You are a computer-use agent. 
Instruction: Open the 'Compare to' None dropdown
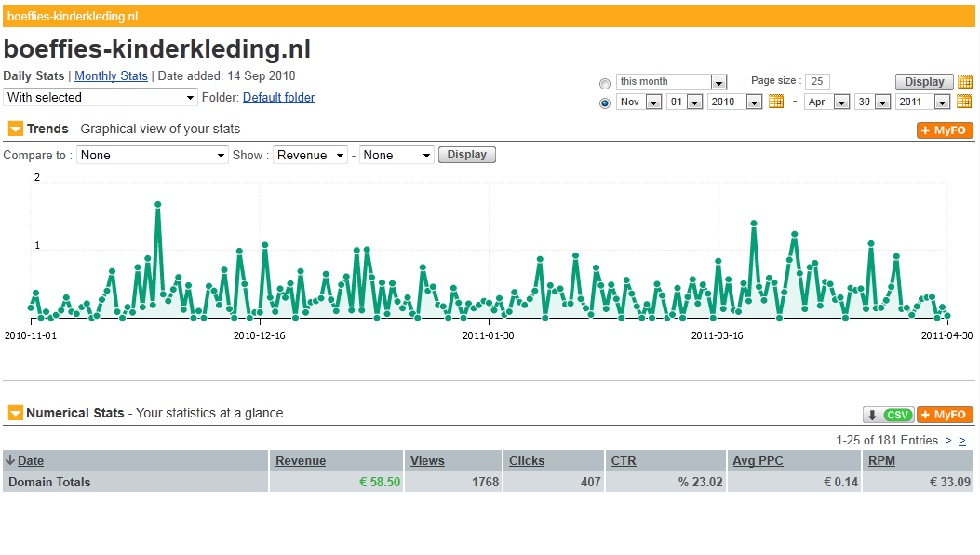[x=152, y=155]
